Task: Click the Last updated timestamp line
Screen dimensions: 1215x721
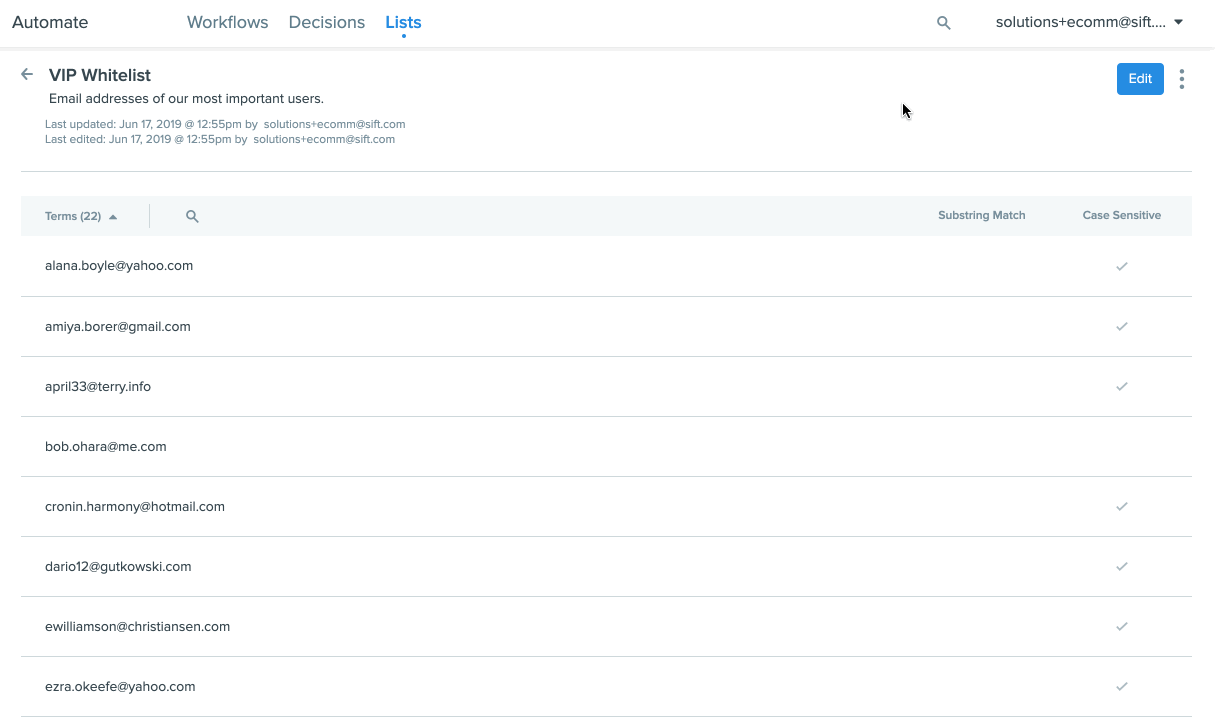Action: (225, 124)
